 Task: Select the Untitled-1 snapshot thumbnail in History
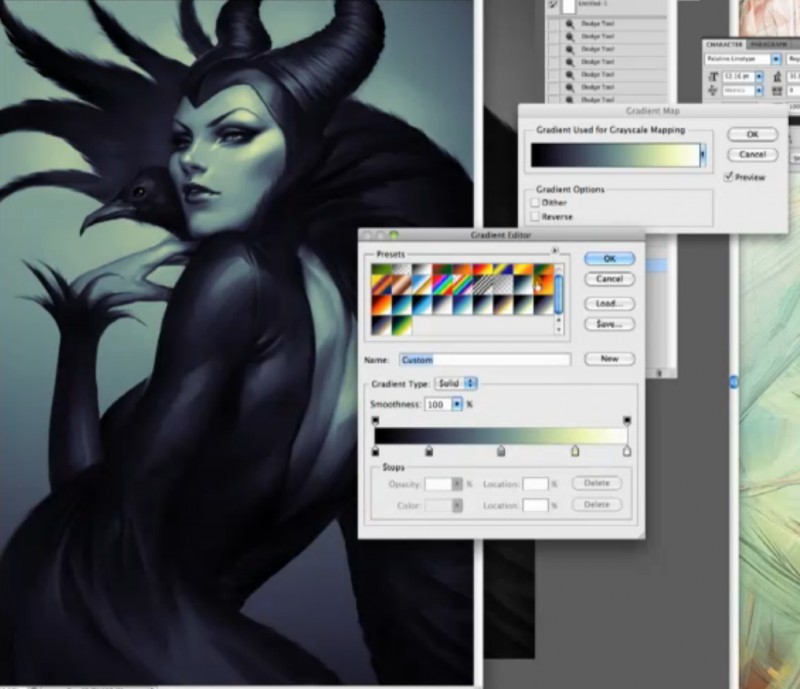(569, 6)
